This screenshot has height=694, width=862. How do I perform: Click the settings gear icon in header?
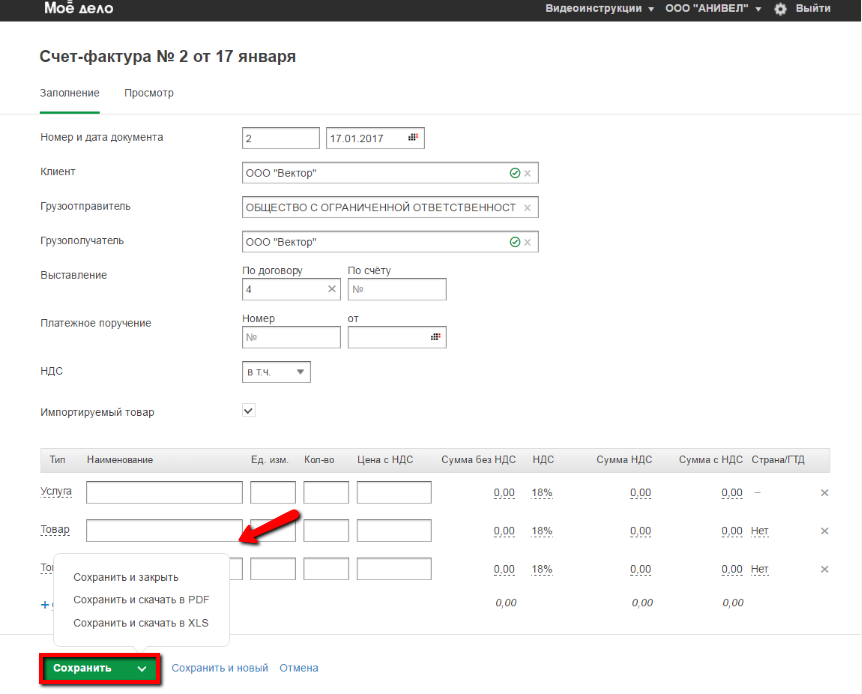pyautogui.click(x=780, y=9)
